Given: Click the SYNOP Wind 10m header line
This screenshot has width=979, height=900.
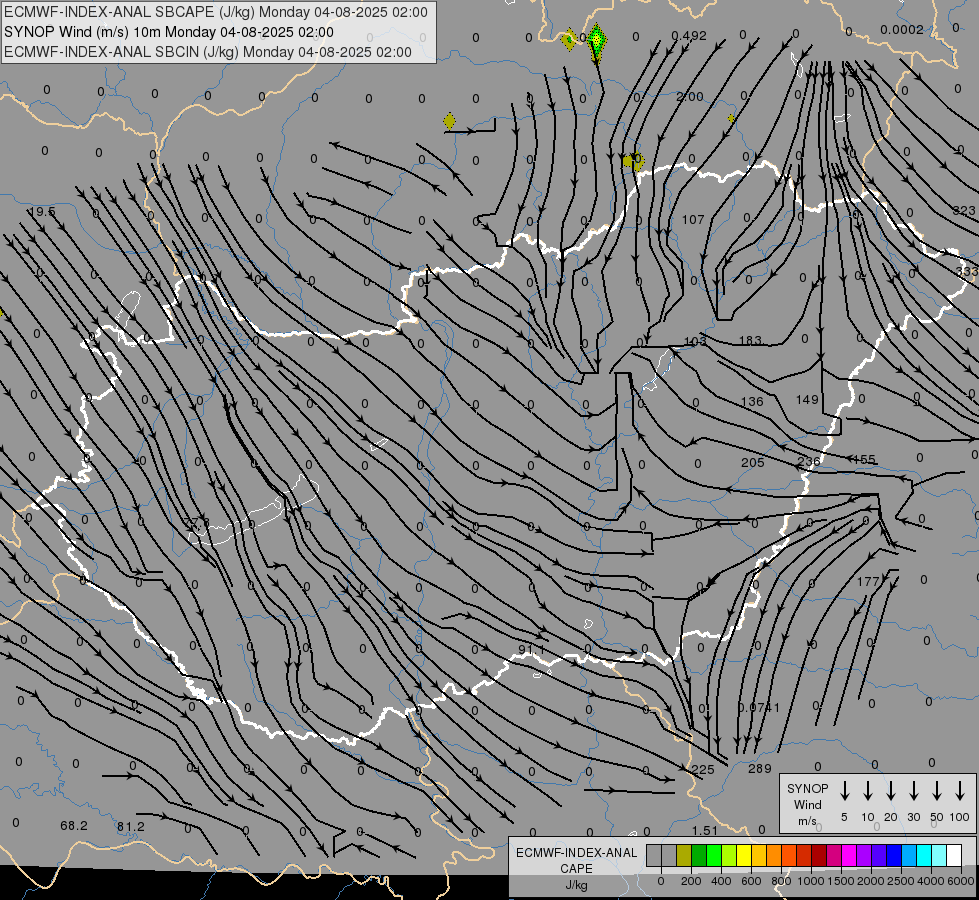Looking at the screenshot, I should (x=169, y=32).
